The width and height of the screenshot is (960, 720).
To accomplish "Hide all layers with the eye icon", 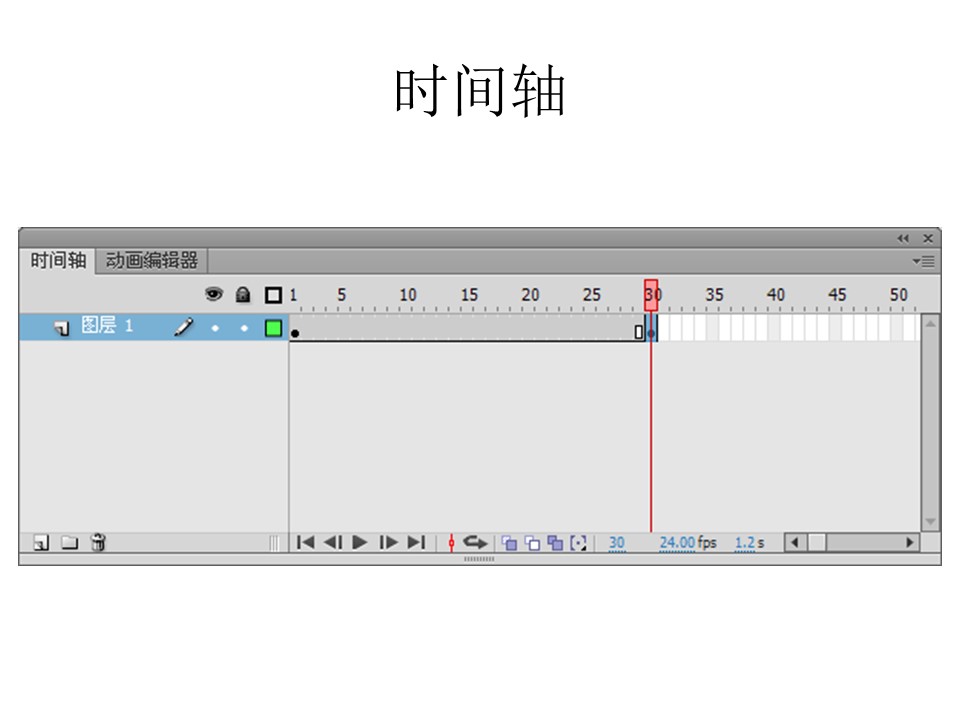I will click(214, 294).
